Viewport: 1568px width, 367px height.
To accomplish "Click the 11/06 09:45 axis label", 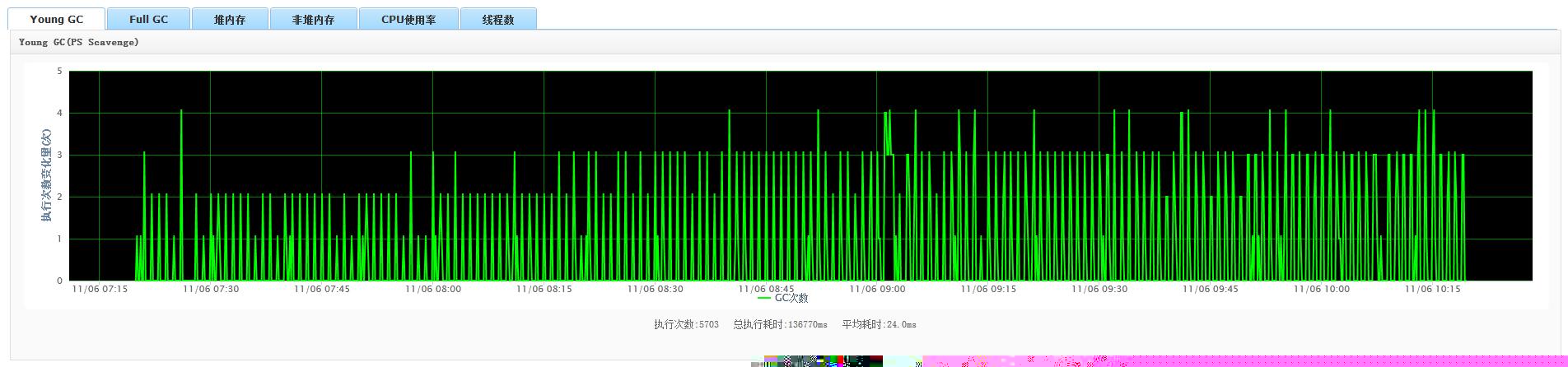I will coord(1211,289).
